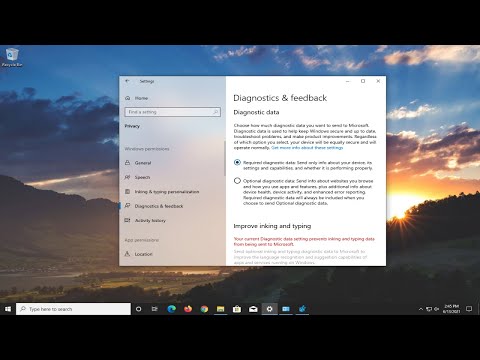Open Task View on the taskbar
This screenshot has height=360, width=480.
pos(155,309)
